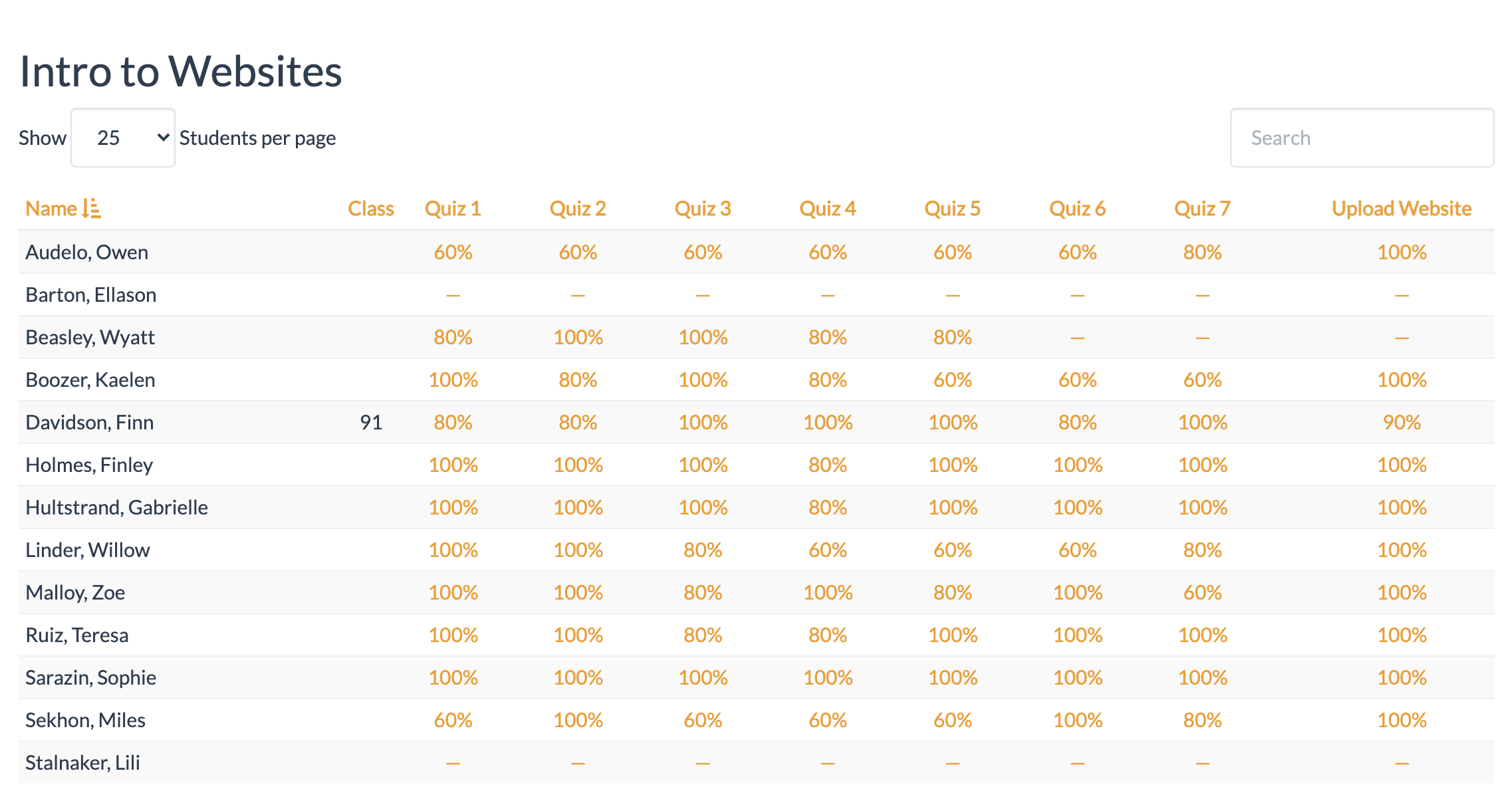Sort the table by Quiz 7

(1203, 209)
